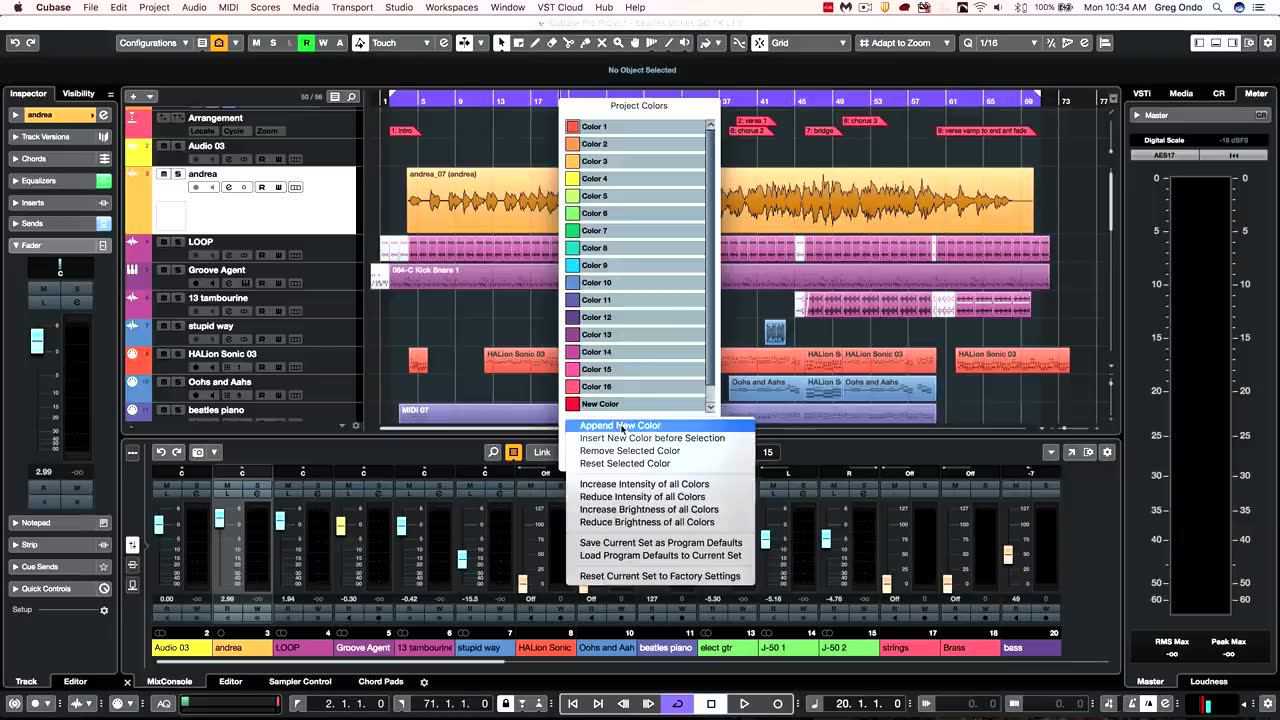Click the track list search magnifier icon
Screen dimensions: 1280x720
352,97
